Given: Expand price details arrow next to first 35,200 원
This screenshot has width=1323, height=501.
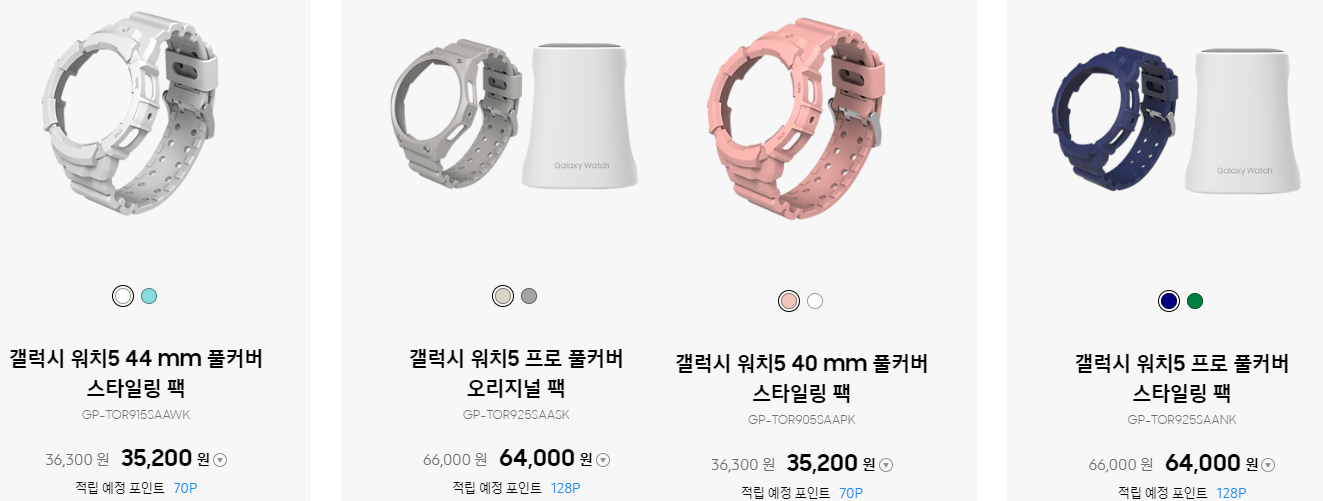Looking at the screenshot, I should [x=221, y=460].
